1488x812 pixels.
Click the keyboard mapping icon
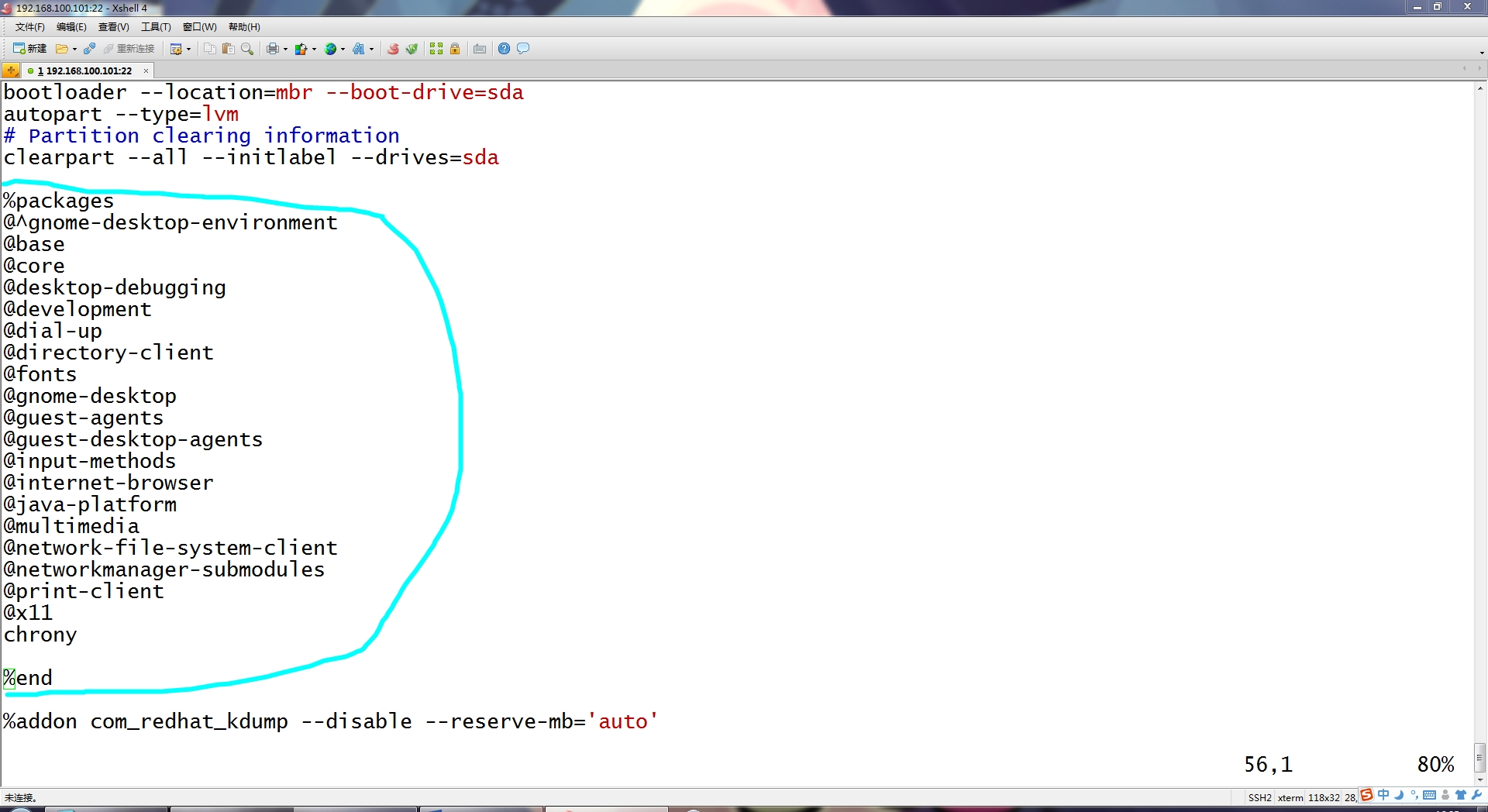480,49
